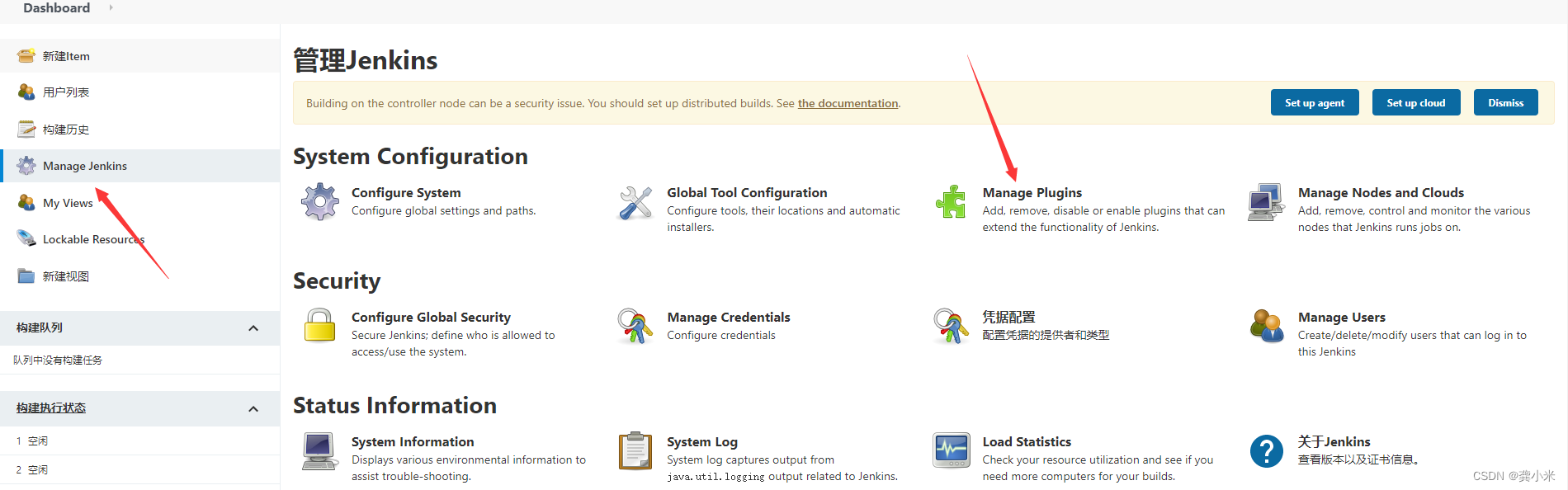The image size is (1568, 490).
Task: Click the 构建历史 notepad icon
Action: pyautogui.click(x=26, y=129)
